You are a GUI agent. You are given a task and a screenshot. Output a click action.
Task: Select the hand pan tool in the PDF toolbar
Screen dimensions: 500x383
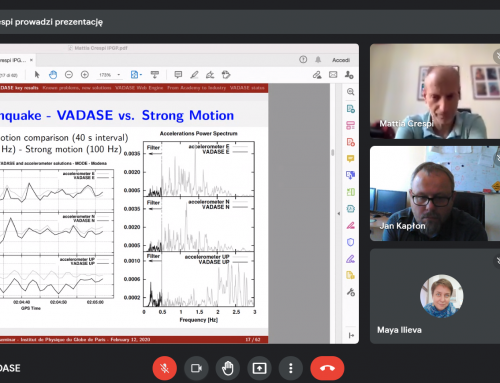[x=53, y=75]
